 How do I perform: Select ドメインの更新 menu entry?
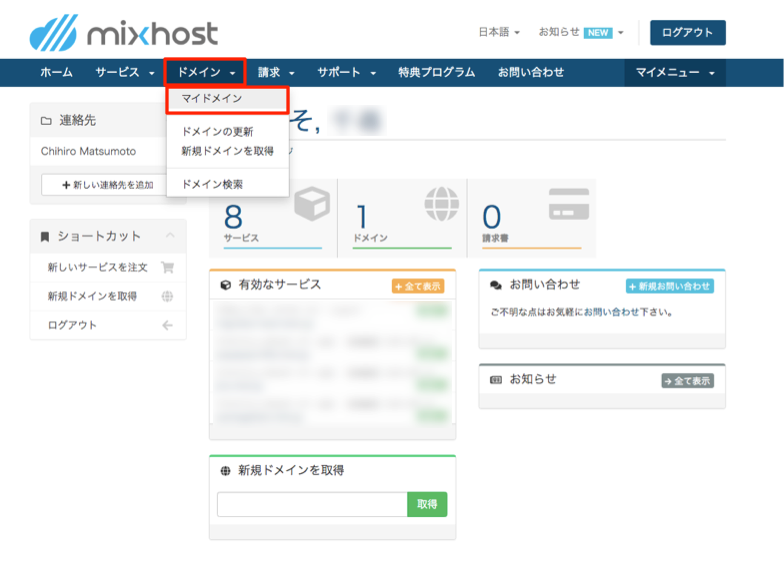point(217,132)
